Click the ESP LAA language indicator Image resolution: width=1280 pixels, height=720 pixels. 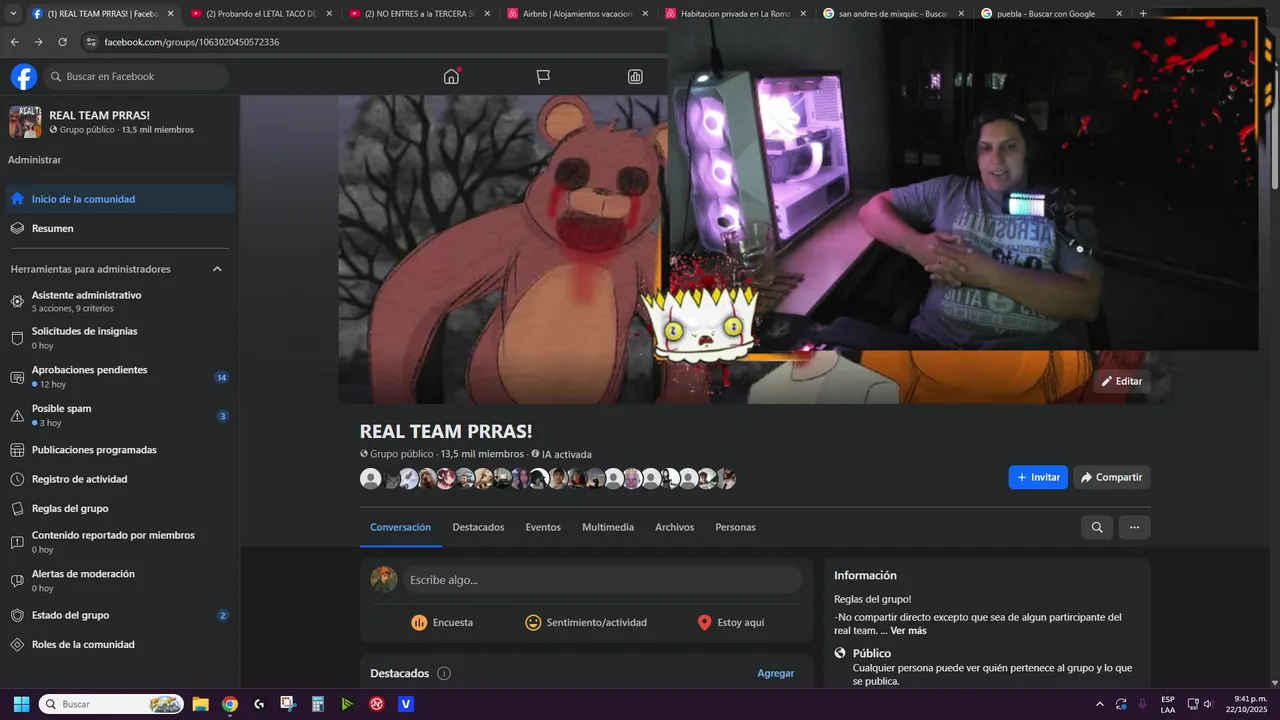point(1168,704)
